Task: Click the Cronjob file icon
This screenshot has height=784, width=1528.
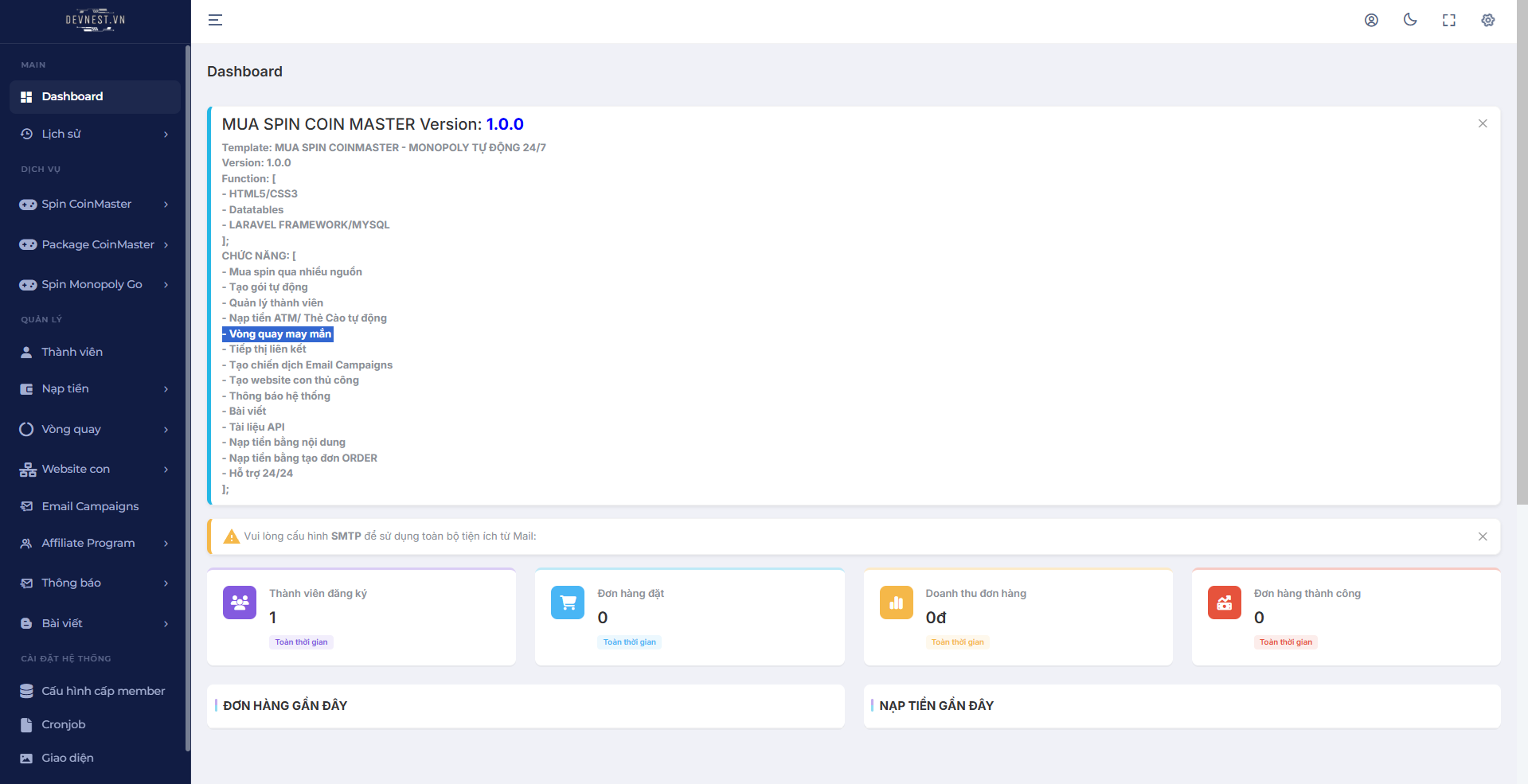Action: coord(26,724)
